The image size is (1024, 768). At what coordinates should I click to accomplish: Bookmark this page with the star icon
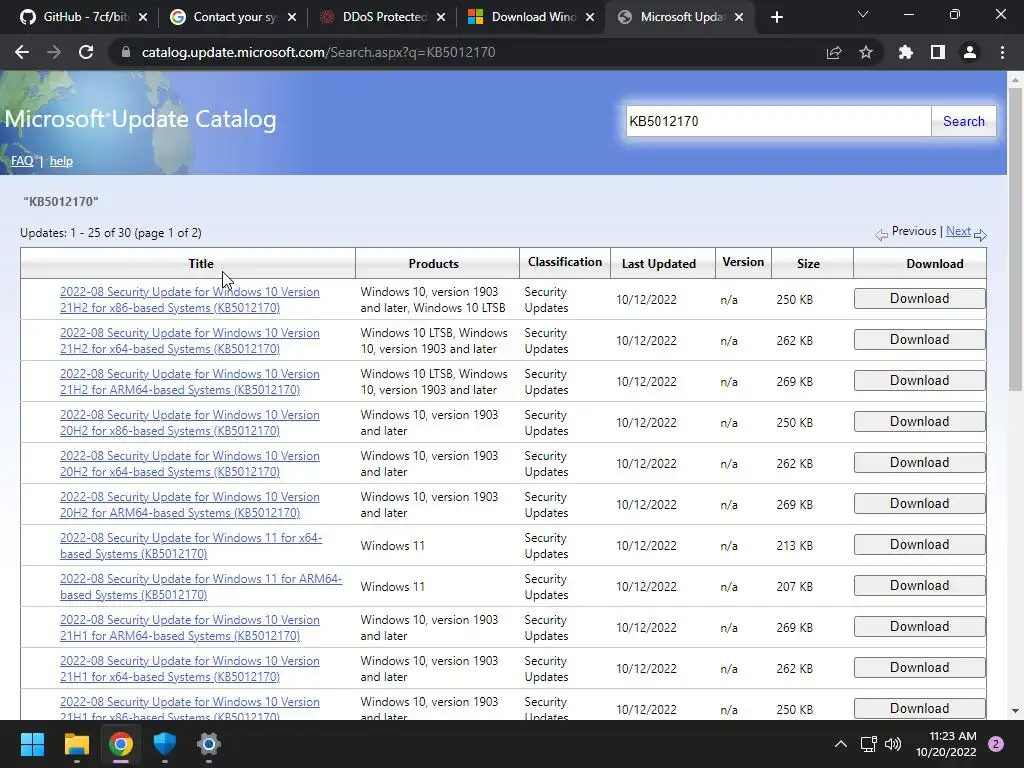(x=866, y=52)
